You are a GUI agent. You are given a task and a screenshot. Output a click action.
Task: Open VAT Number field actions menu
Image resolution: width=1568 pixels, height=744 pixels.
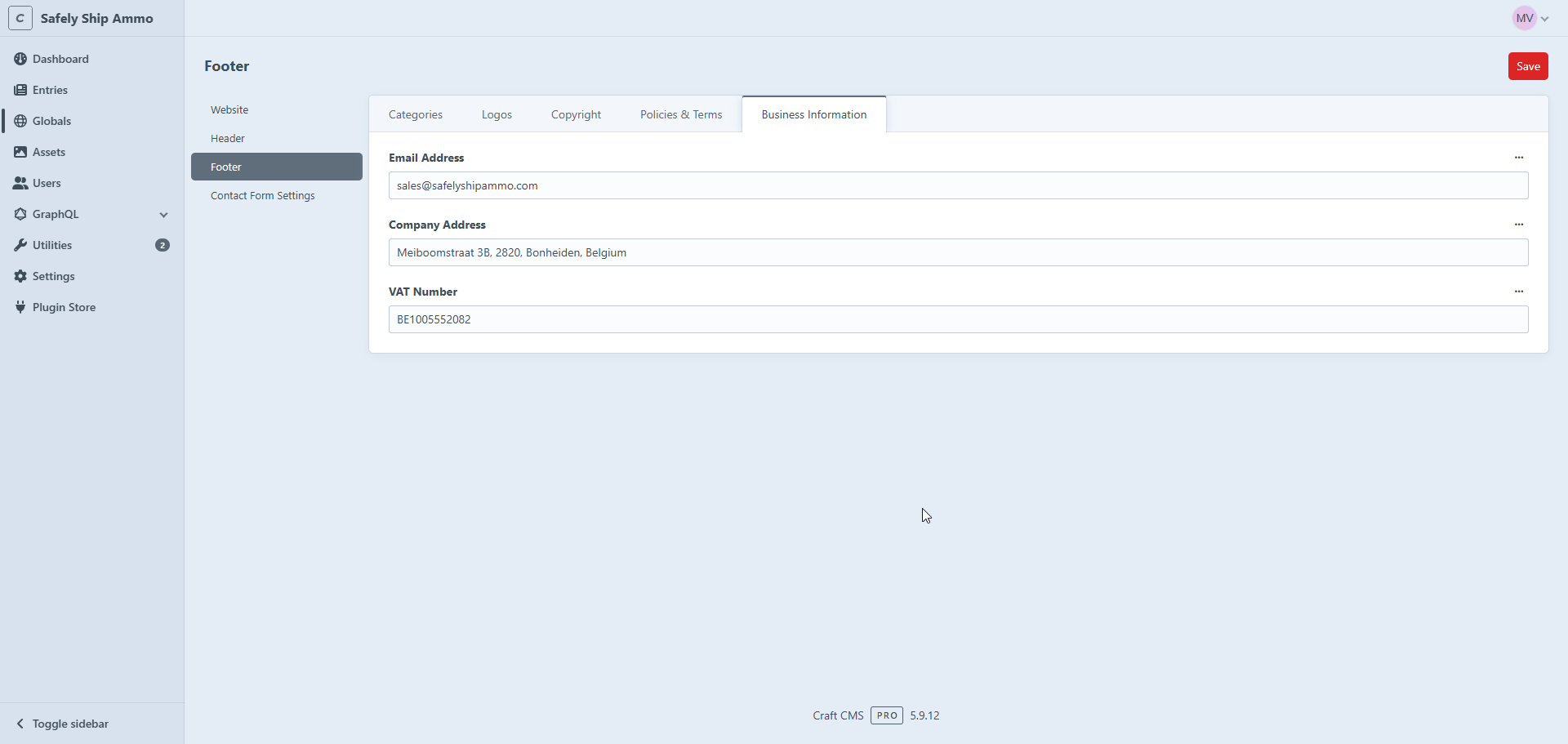(1519, 292)
